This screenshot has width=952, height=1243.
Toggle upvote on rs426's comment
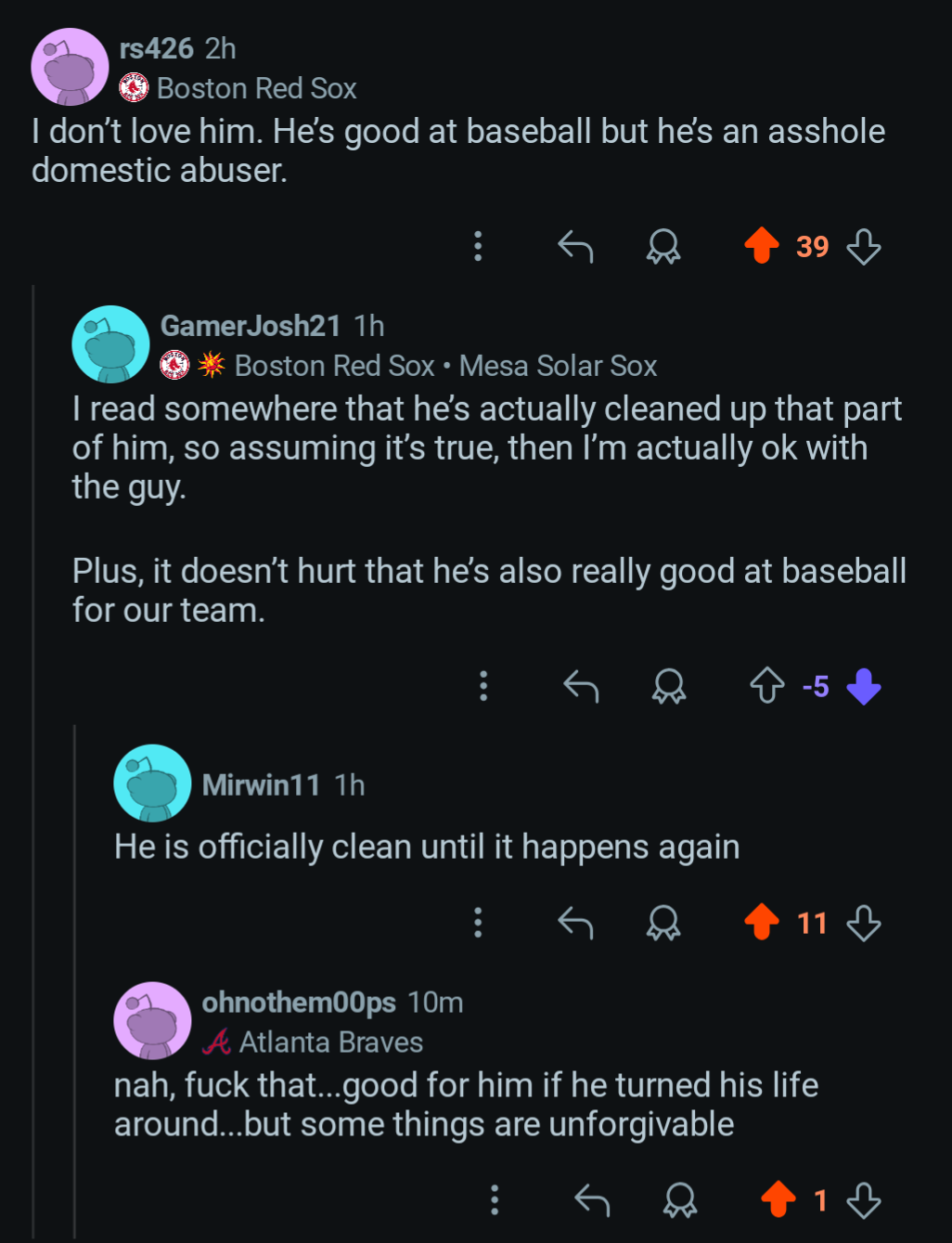pos(762,246)
